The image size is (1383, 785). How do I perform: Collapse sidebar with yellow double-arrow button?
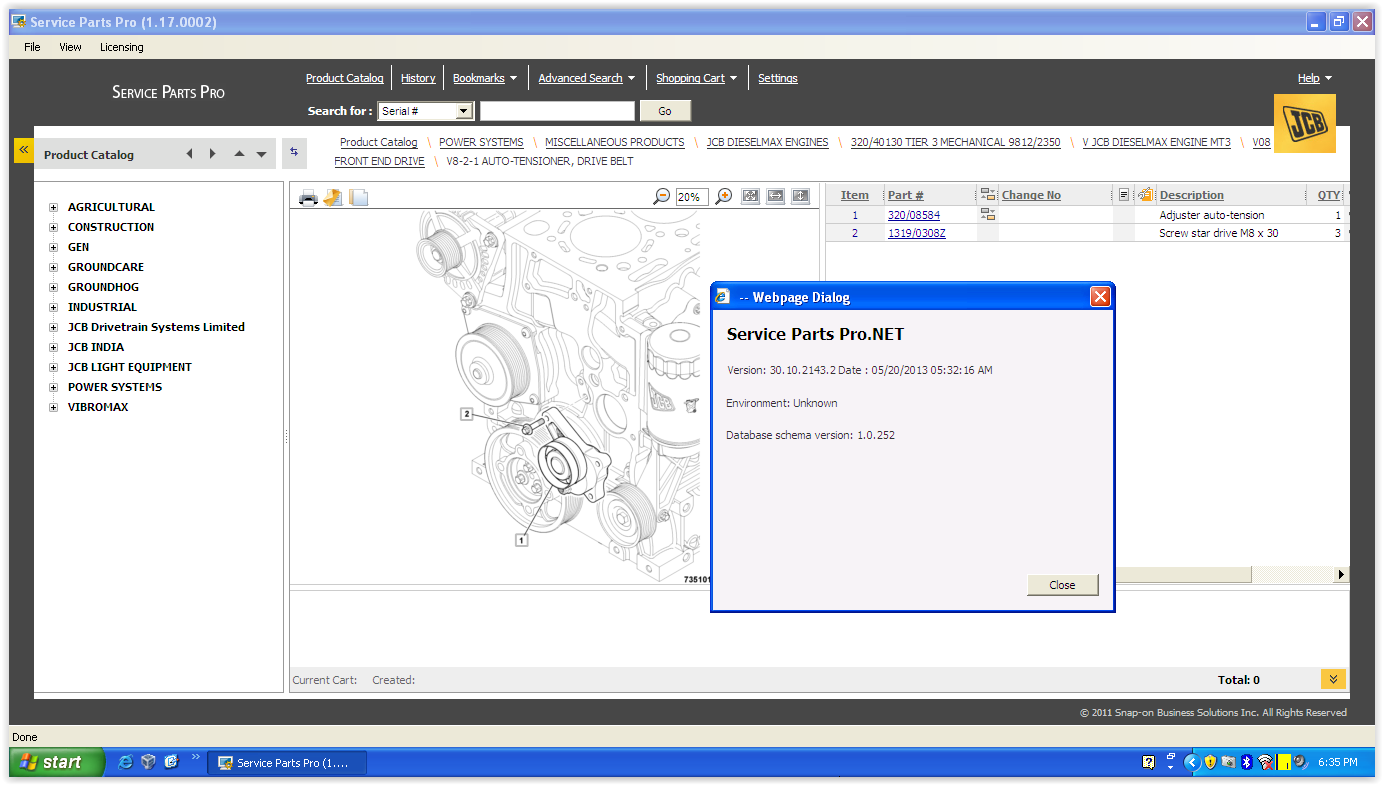(x=24, y=149)
